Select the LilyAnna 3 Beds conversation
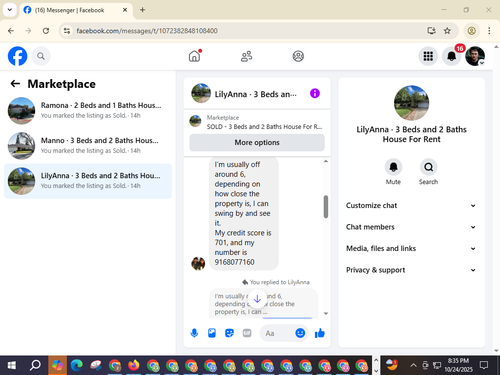500x375 pixels. coord(88,181)
